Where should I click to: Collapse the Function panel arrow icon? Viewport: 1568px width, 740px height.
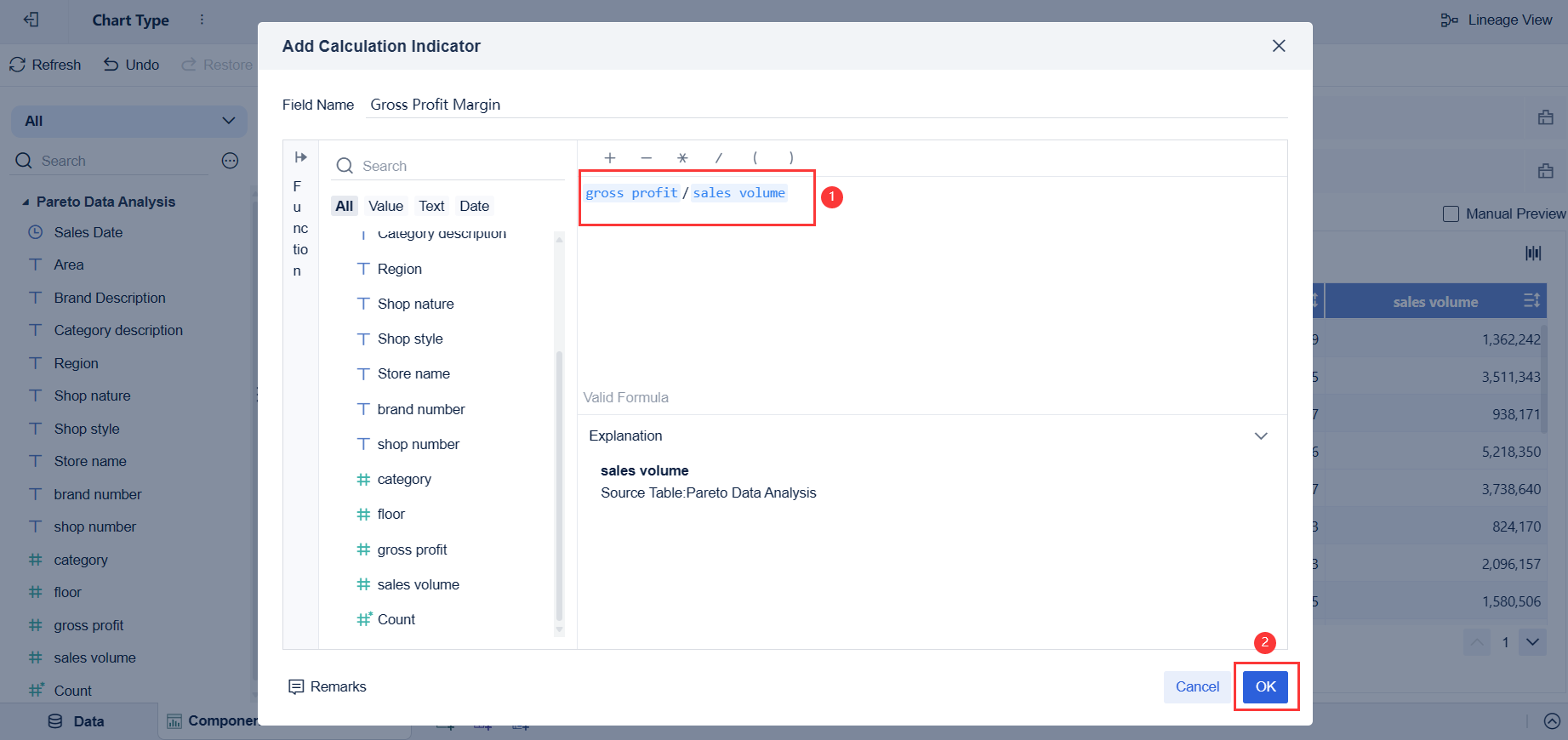[x=300, y=157]
